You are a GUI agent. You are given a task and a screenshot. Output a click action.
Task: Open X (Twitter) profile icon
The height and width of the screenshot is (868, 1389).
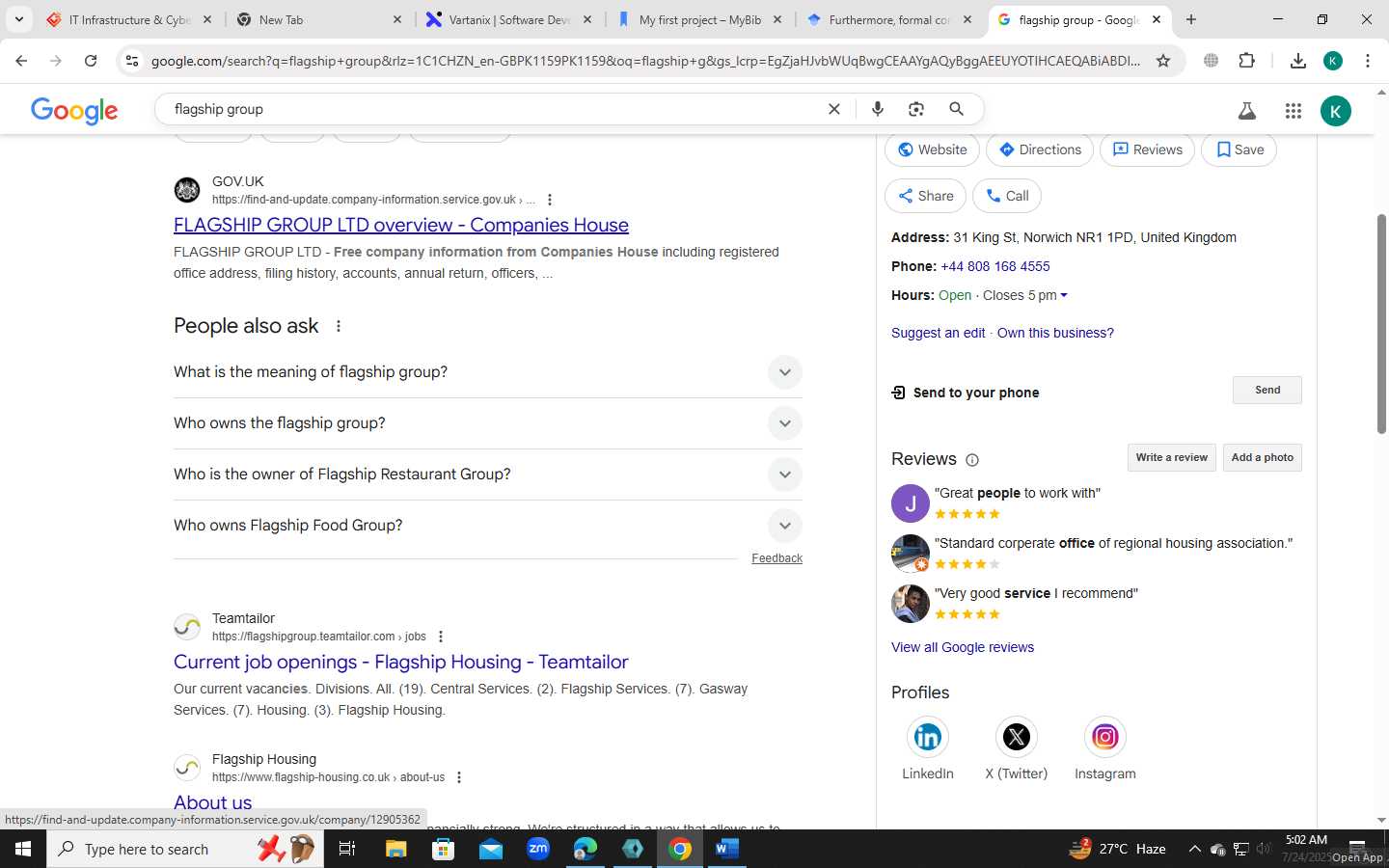click(x=1017, y=737)
